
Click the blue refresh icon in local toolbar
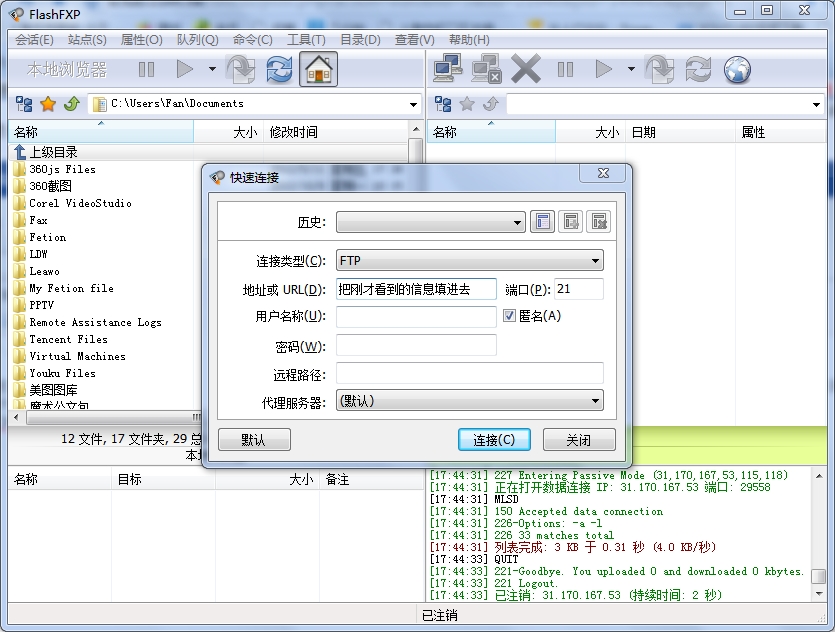280,69
